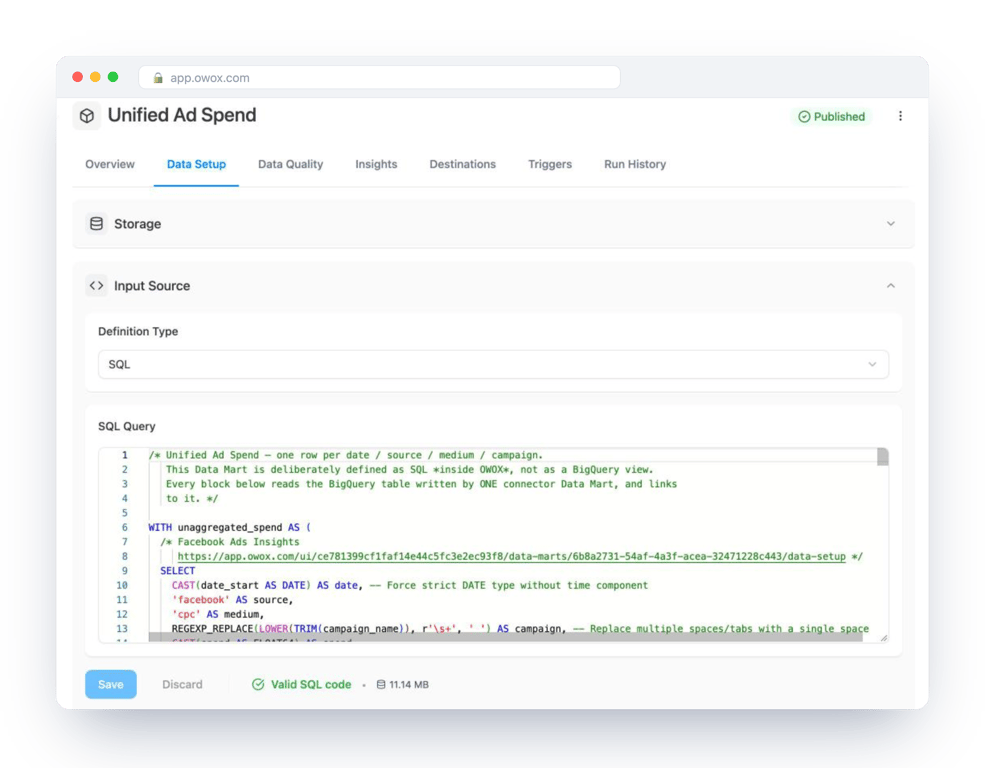
Task: Click the Definition Type dropdown arrow
Action: [x=872, y=364]
